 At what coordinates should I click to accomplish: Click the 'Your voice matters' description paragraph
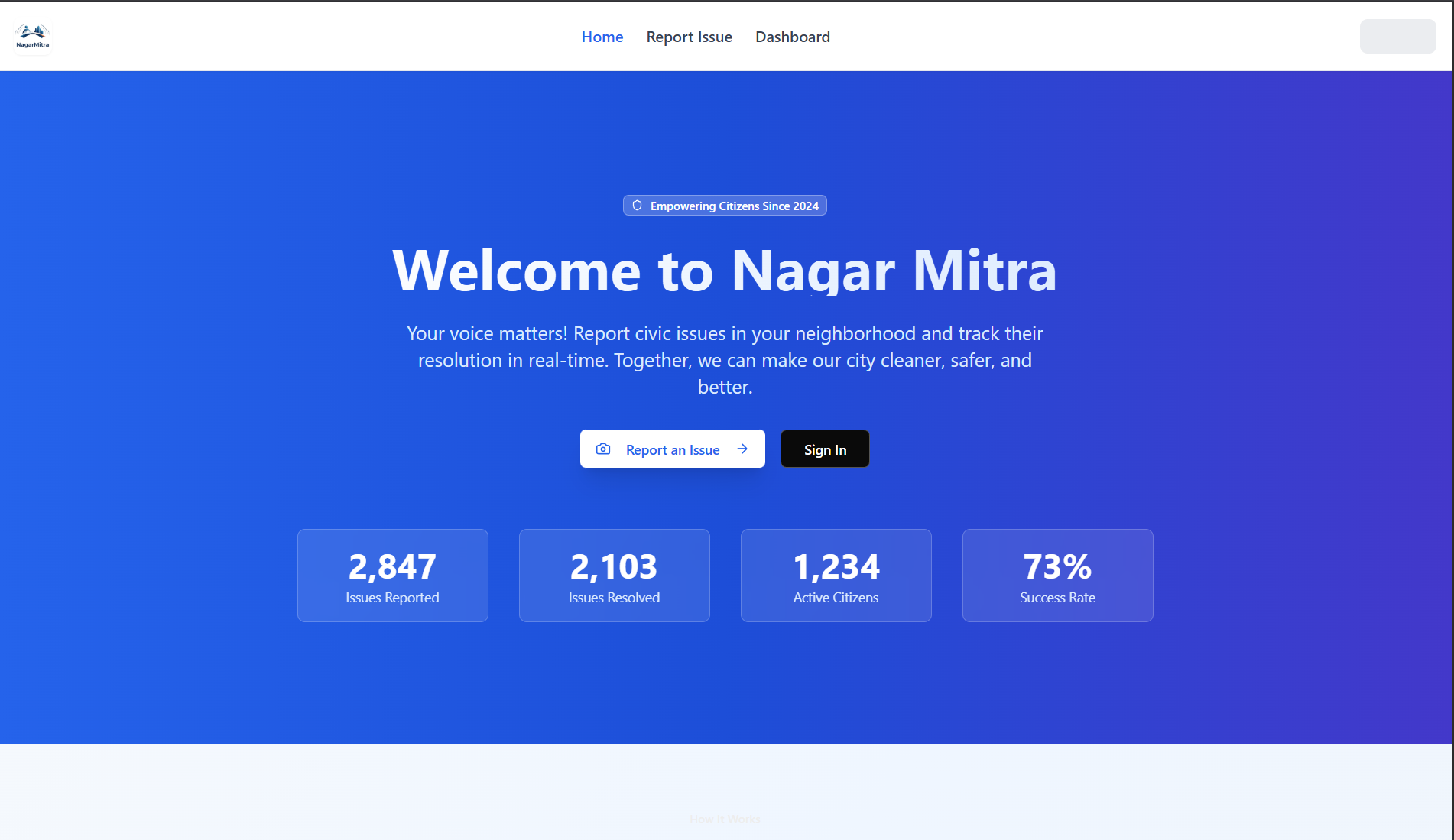click(x=725, y=360)
